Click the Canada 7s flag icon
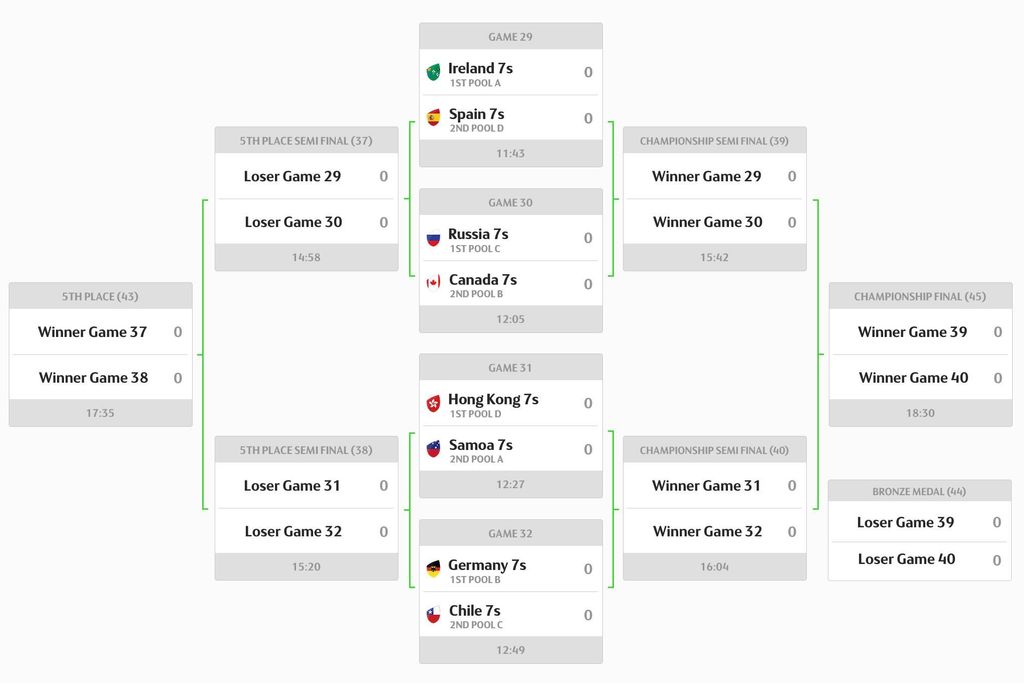Screen dimensions: 1024x683 433,283
